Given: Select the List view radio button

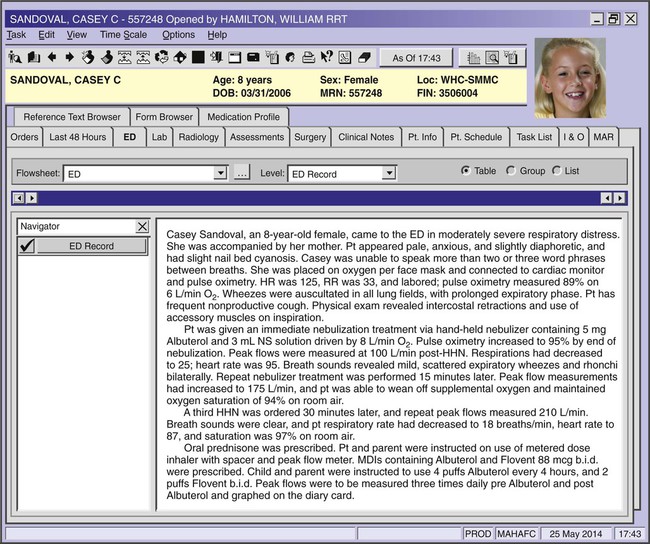Looking at the screenshot, I should [557, 171].
